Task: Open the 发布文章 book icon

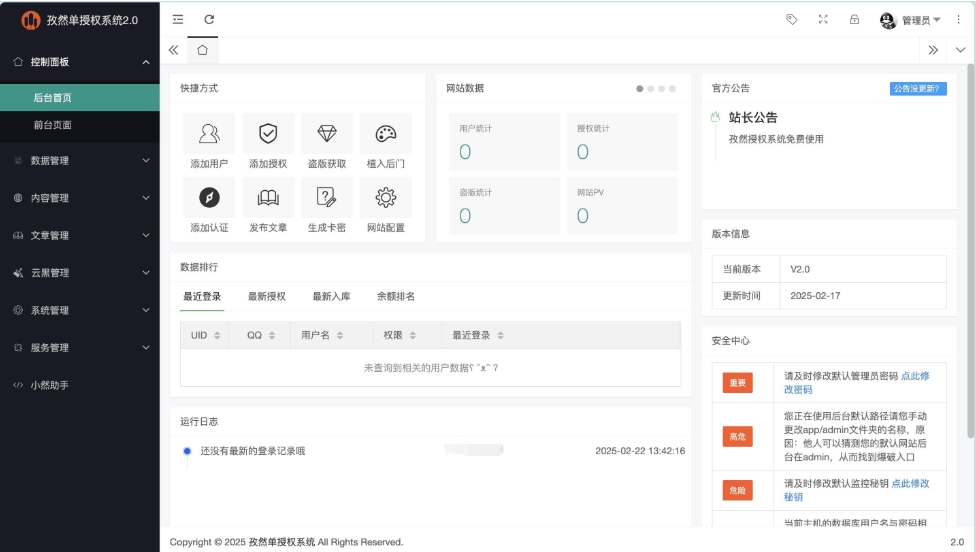Action: (x=268, y=197)
